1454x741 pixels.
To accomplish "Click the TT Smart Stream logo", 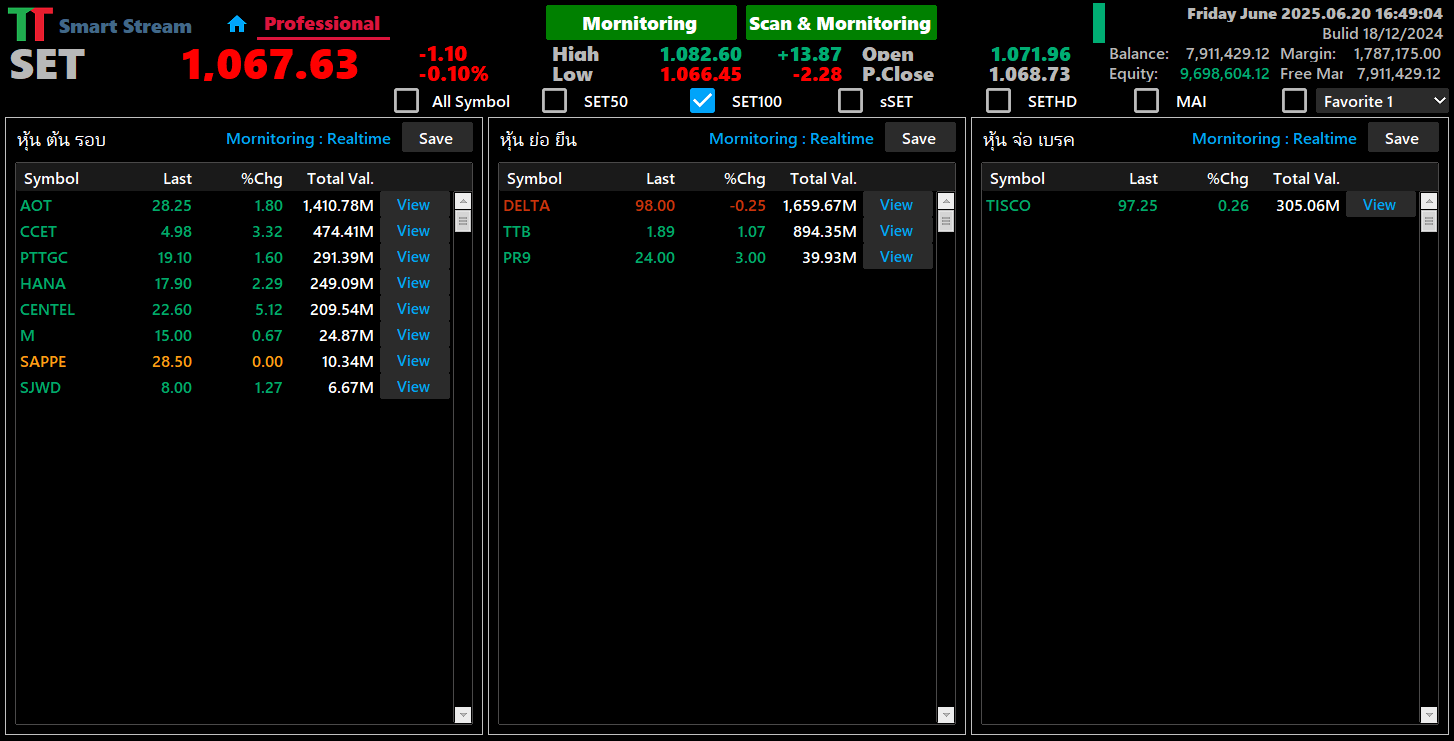I will click(x=100, y=25).
